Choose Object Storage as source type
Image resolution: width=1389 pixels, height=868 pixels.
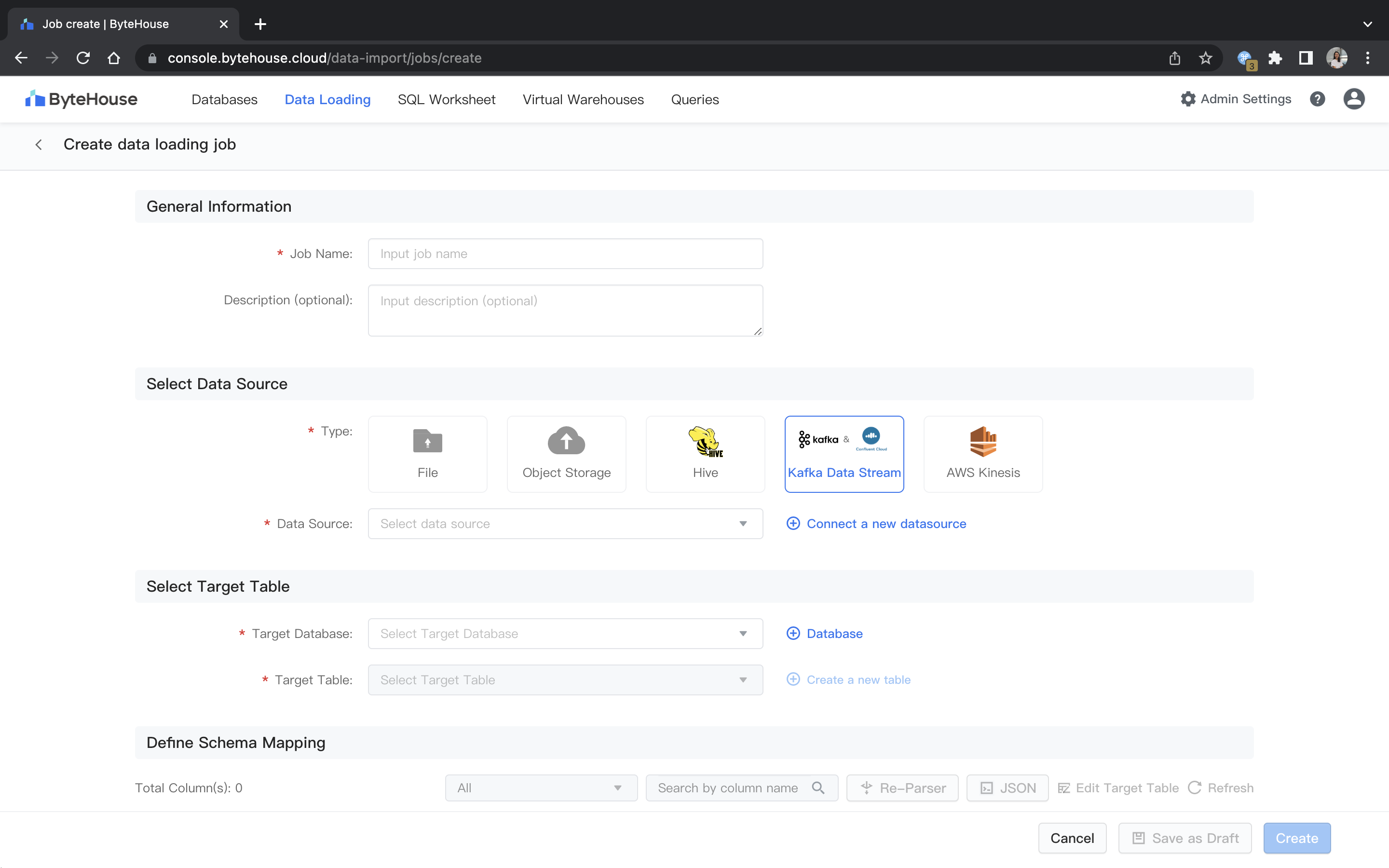coord(566,453)
